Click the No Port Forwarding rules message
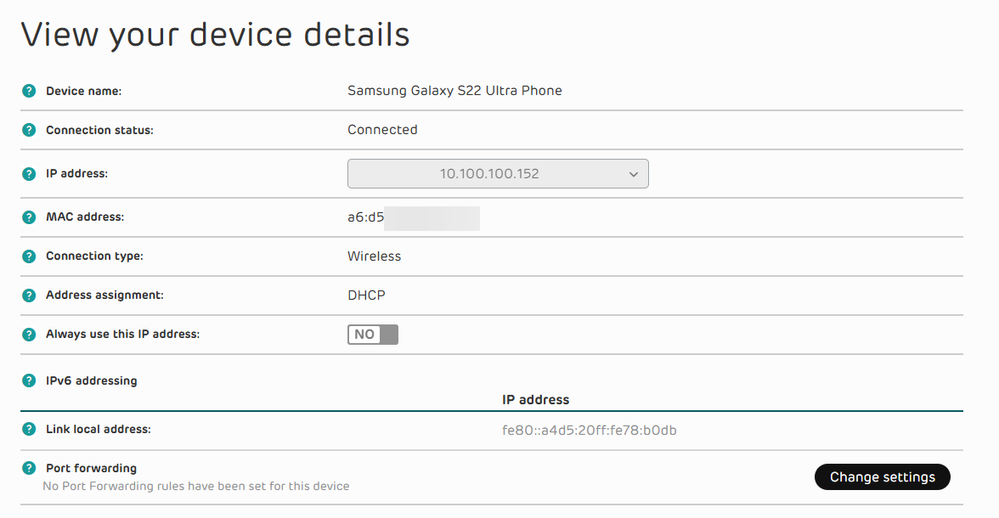Viewport: 999px width, 518px height. [x=196, y=486]
